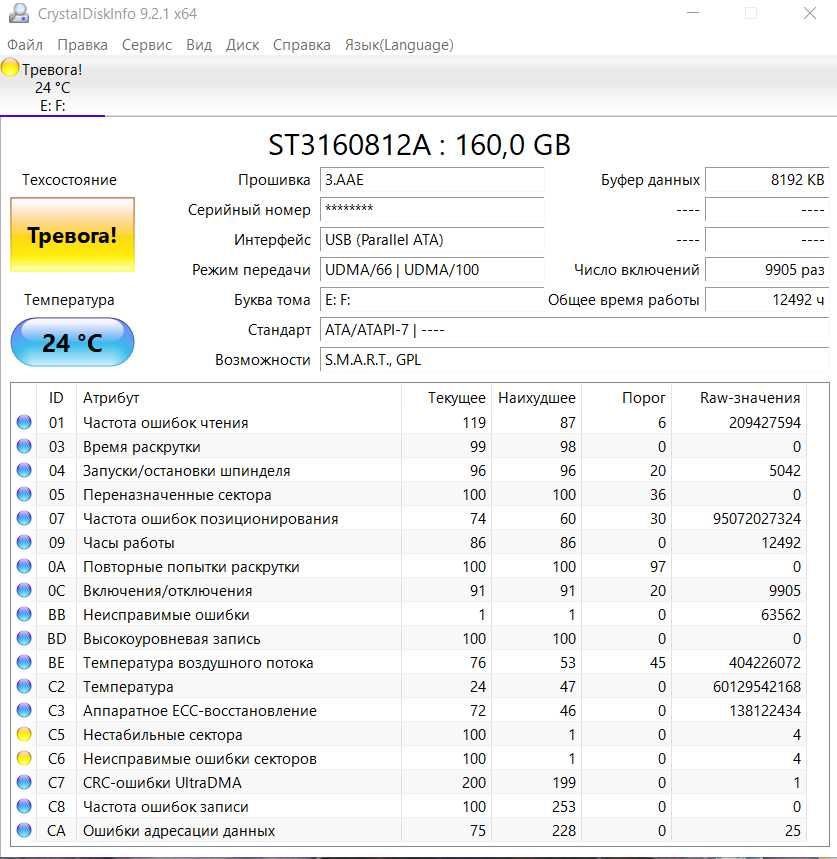The image size is (837, 859).
Task: Click the ID column header
Action: point(56,398)
